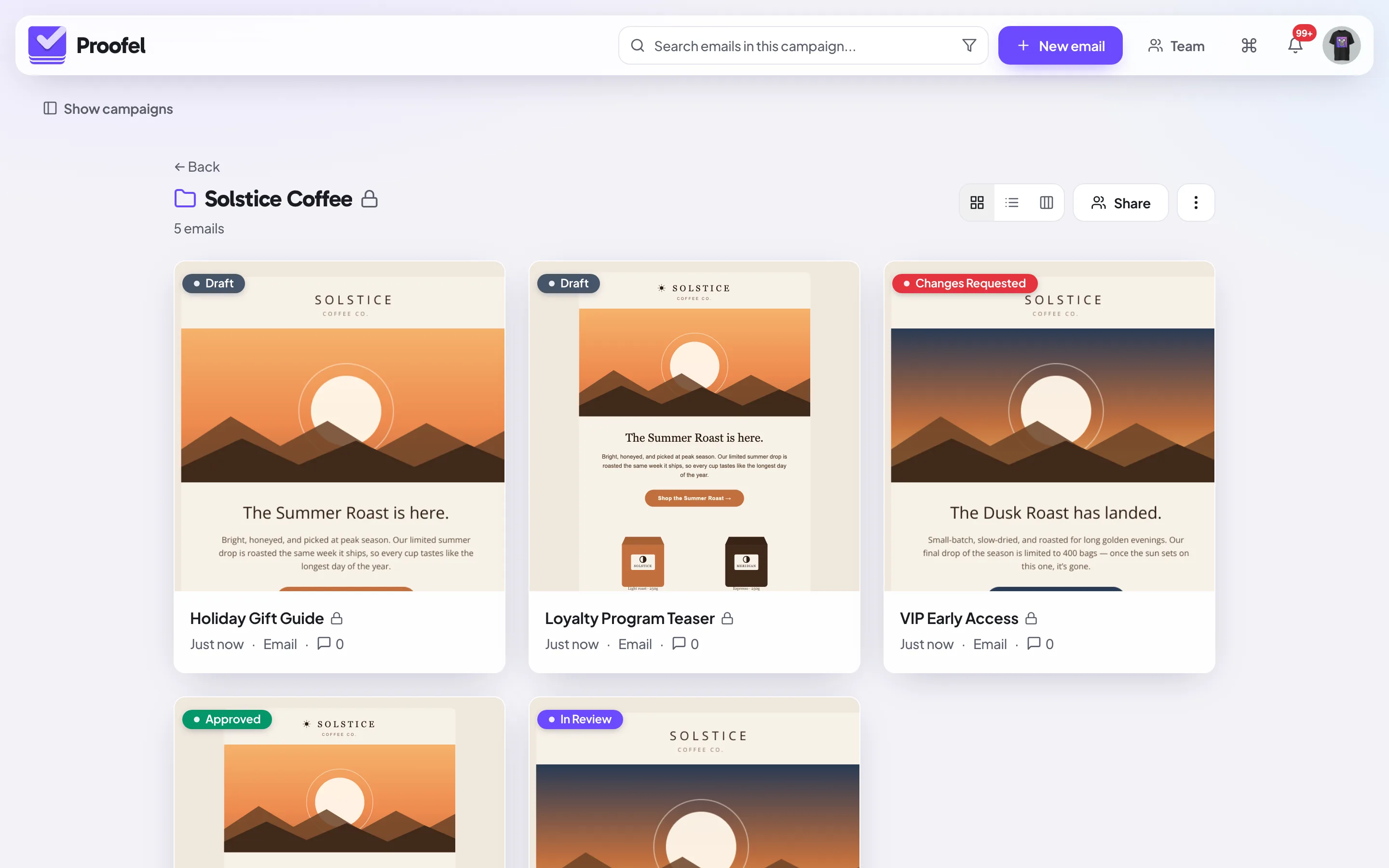Click the search magnifier icon
Screen dimensions: 1389x868
[637, 45]
